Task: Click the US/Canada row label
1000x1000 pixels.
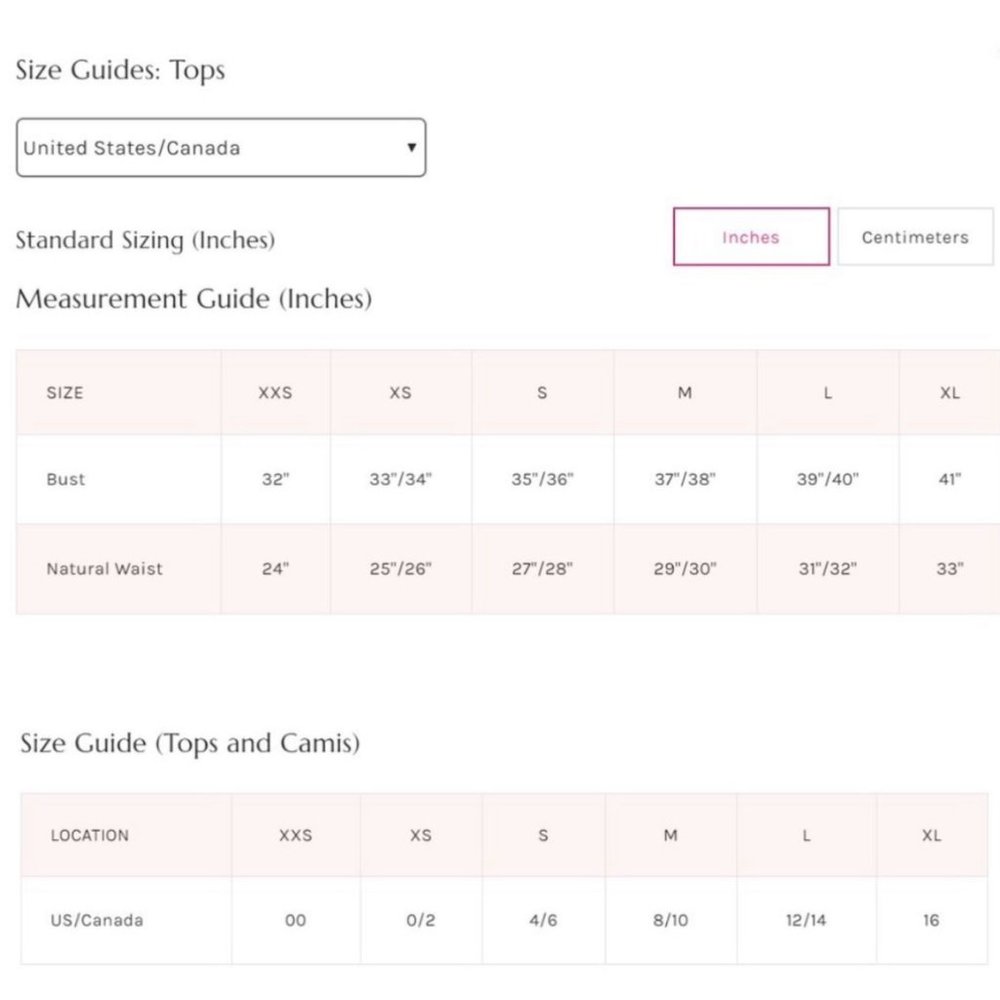Action: (x=96, y=920)
